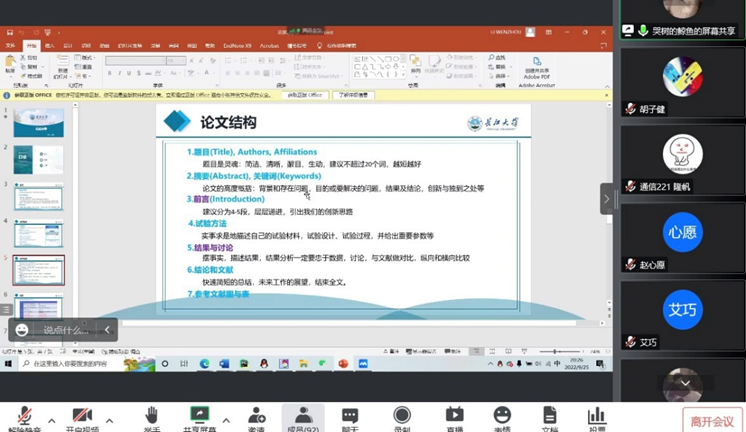Click the raise hand icon
746x432 pixels.
151,417
